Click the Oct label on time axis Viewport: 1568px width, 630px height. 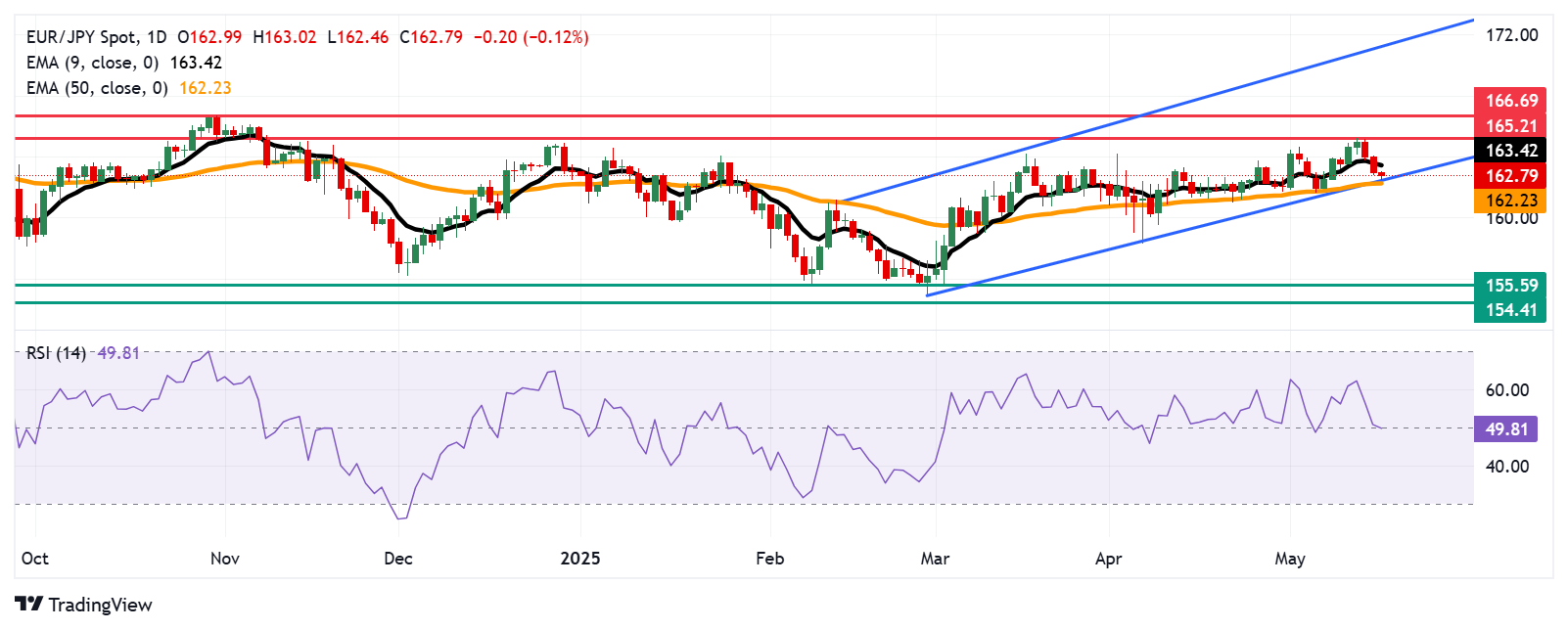click(x=35, y=559)
